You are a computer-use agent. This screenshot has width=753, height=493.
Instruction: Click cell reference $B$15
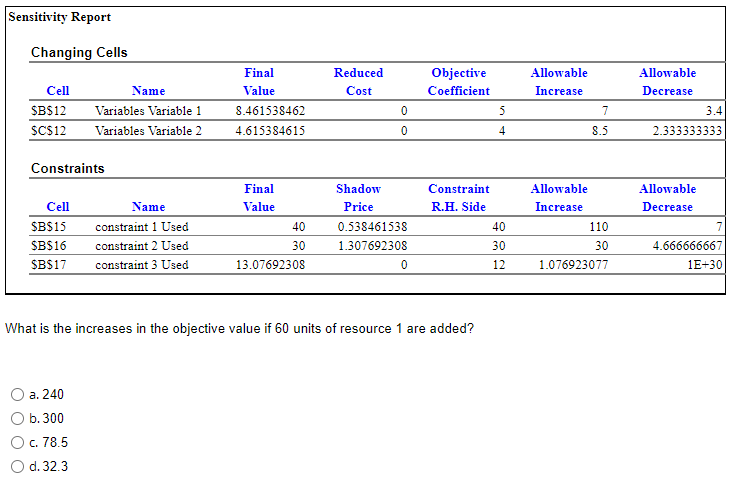[49, 227]
